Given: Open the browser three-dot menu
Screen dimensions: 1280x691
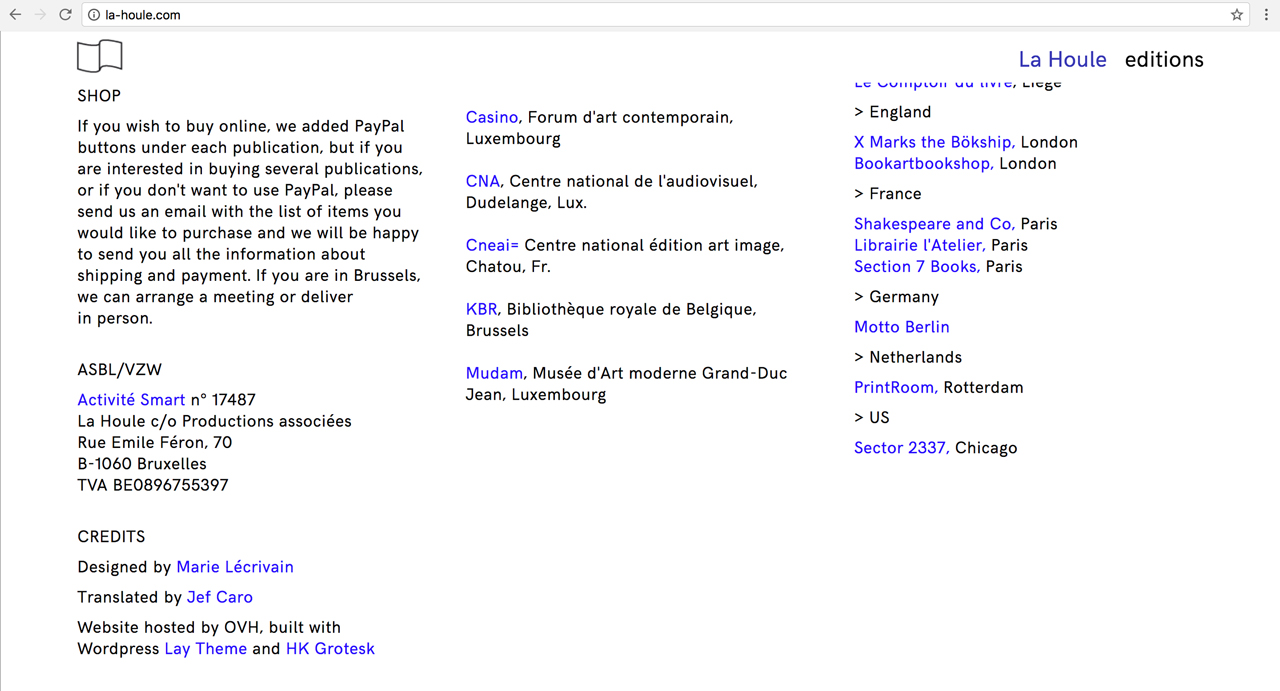Looking at the screenshot, I should pyautogui.click(x=1267, y=15).
